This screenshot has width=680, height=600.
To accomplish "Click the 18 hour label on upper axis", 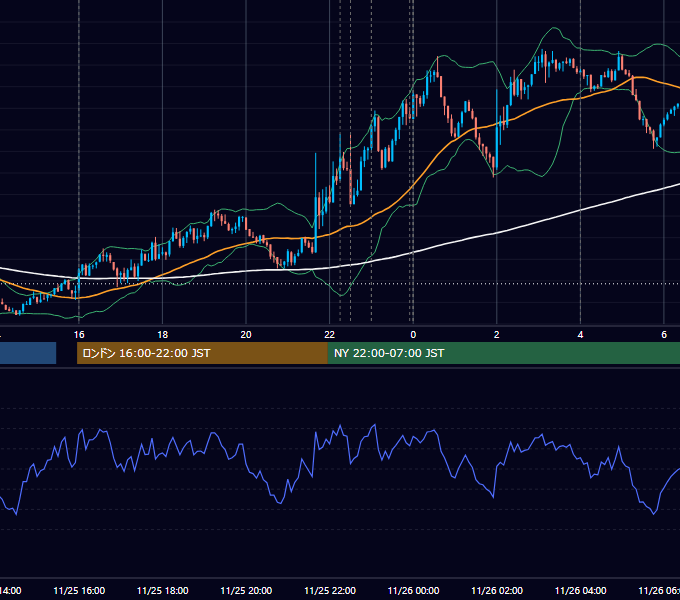I will [162, 334].
